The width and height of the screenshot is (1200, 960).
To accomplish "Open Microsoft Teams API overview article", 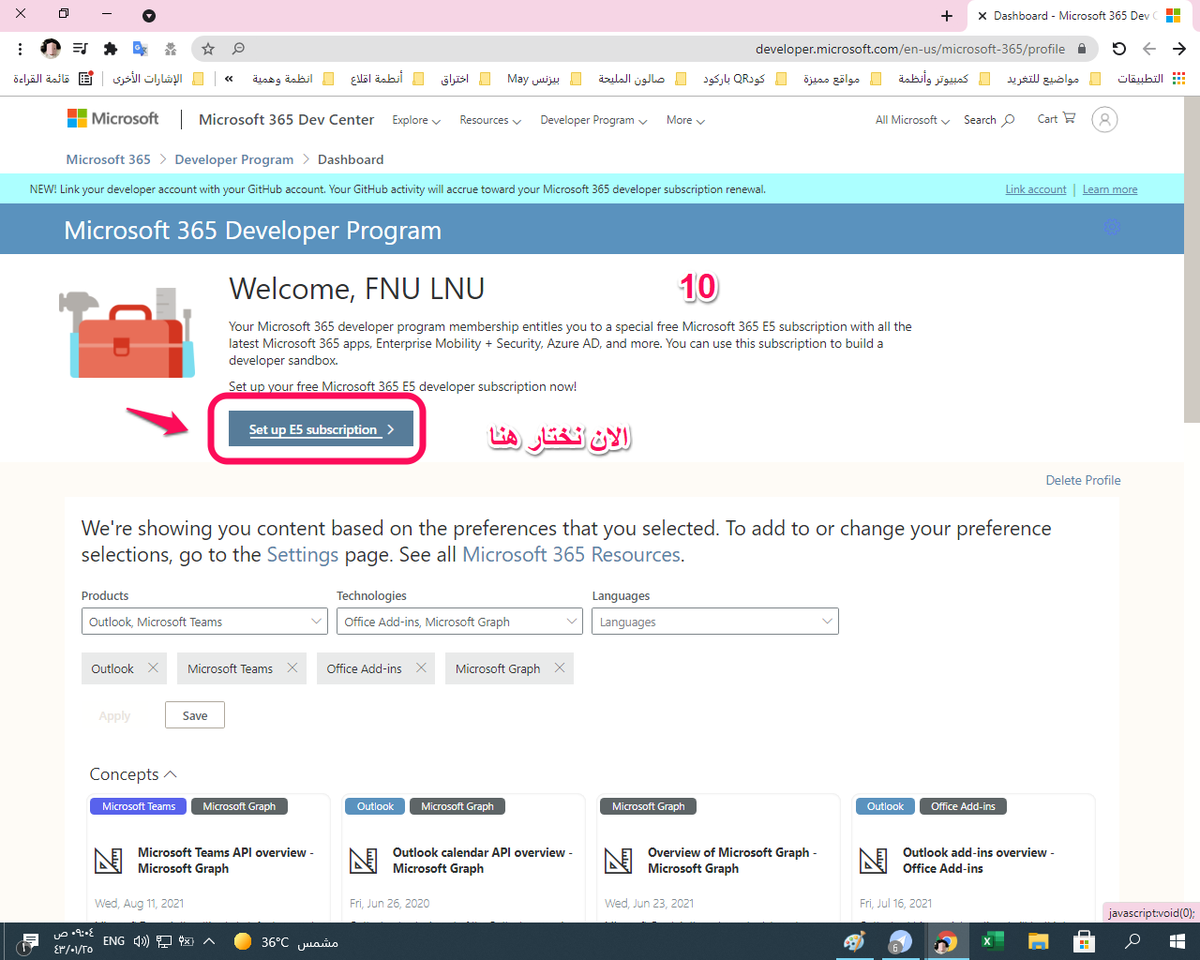I will pos(226,860).
